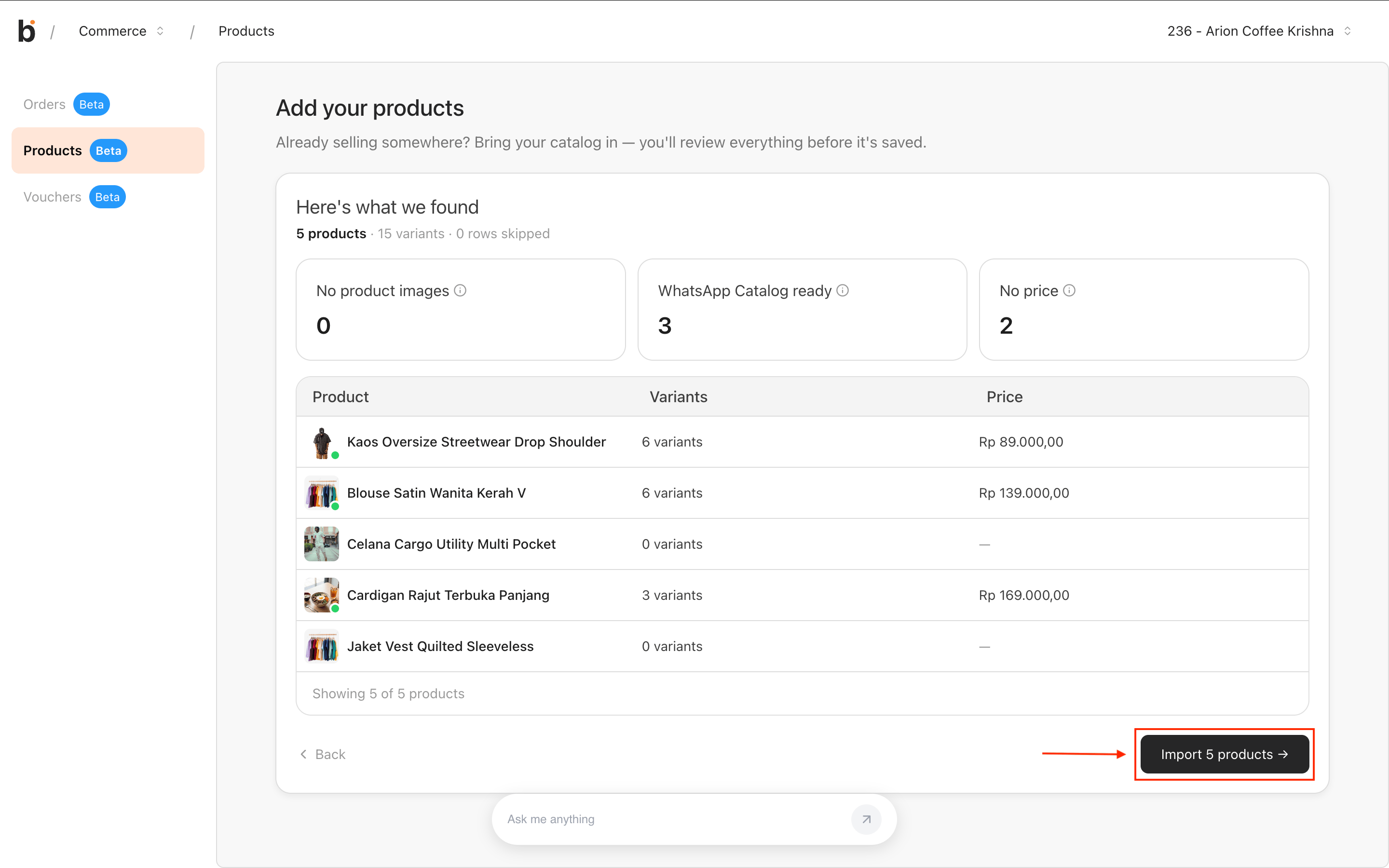Viewport: 1389px width, 868px height.
Task: Show info tooltip for No price
Action: 1069,290
